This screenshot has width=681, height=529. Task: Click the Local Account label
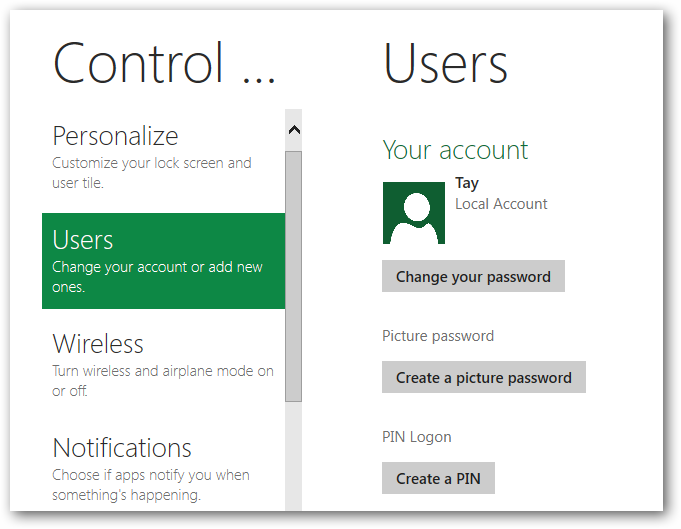coord(501,204)
